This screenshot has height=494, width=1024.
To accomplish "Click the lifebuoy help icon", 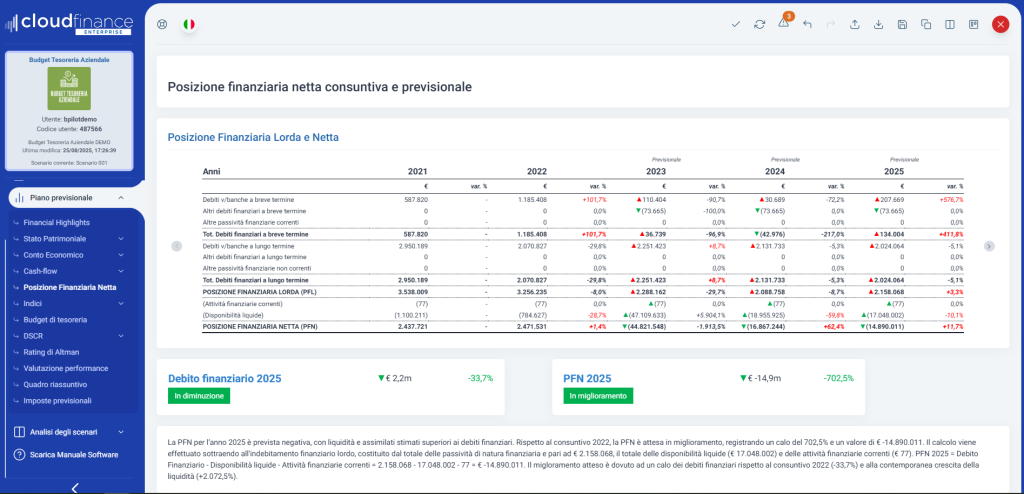I will tap(163, 24).
